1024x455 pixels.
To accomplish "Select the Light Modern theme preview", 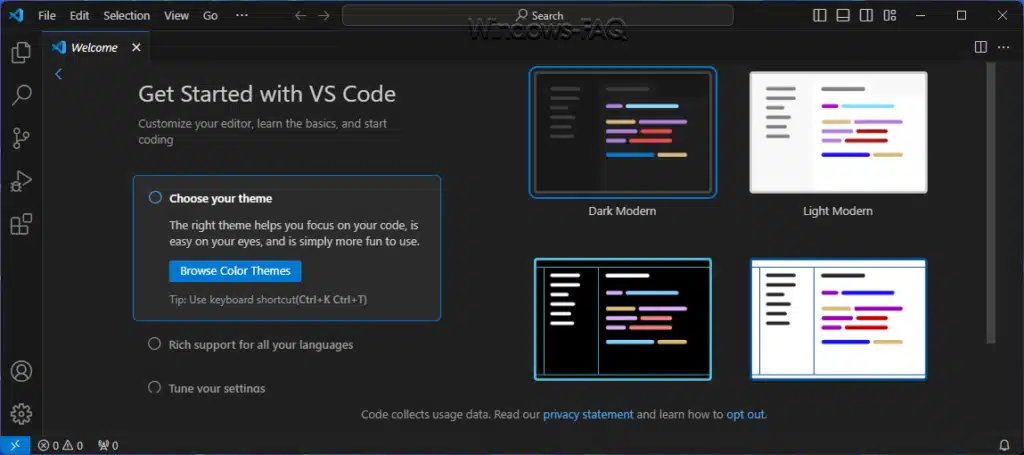I will click(838, 133).
